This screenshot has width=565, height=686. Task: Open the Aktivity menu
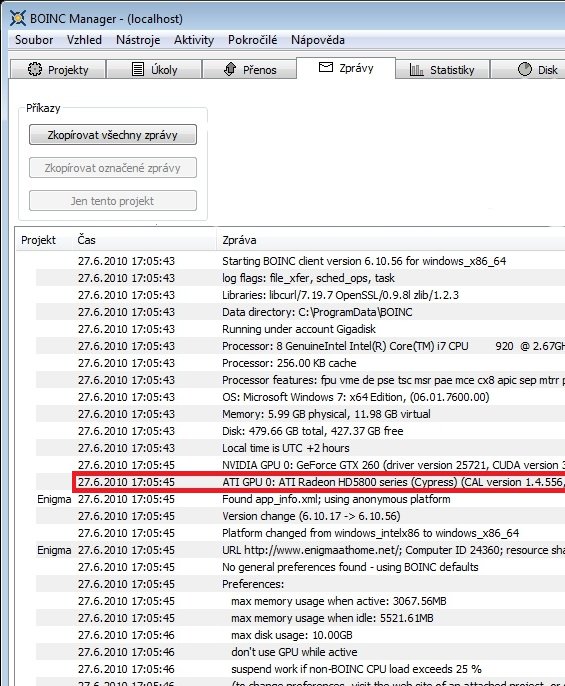point(194,40)
